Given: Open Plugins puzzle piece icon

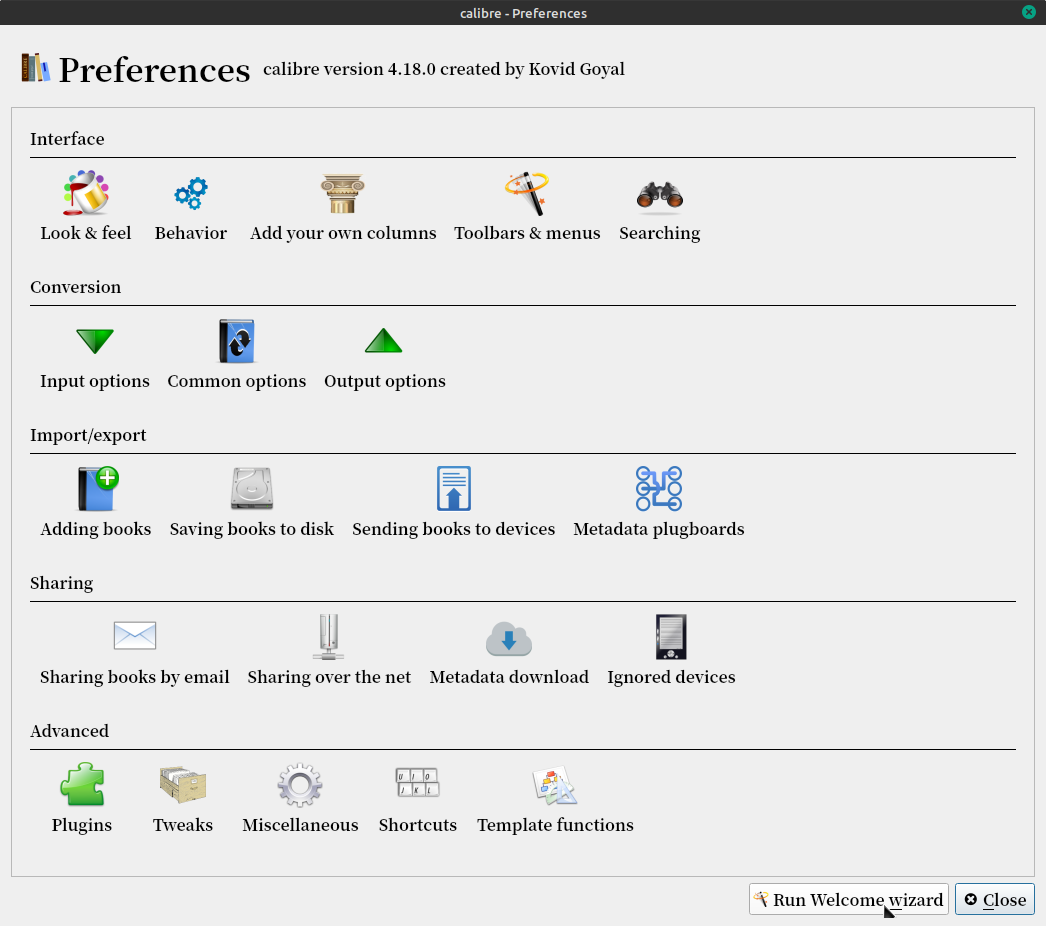Looking at the screenshot, I should tap(82, 784).
